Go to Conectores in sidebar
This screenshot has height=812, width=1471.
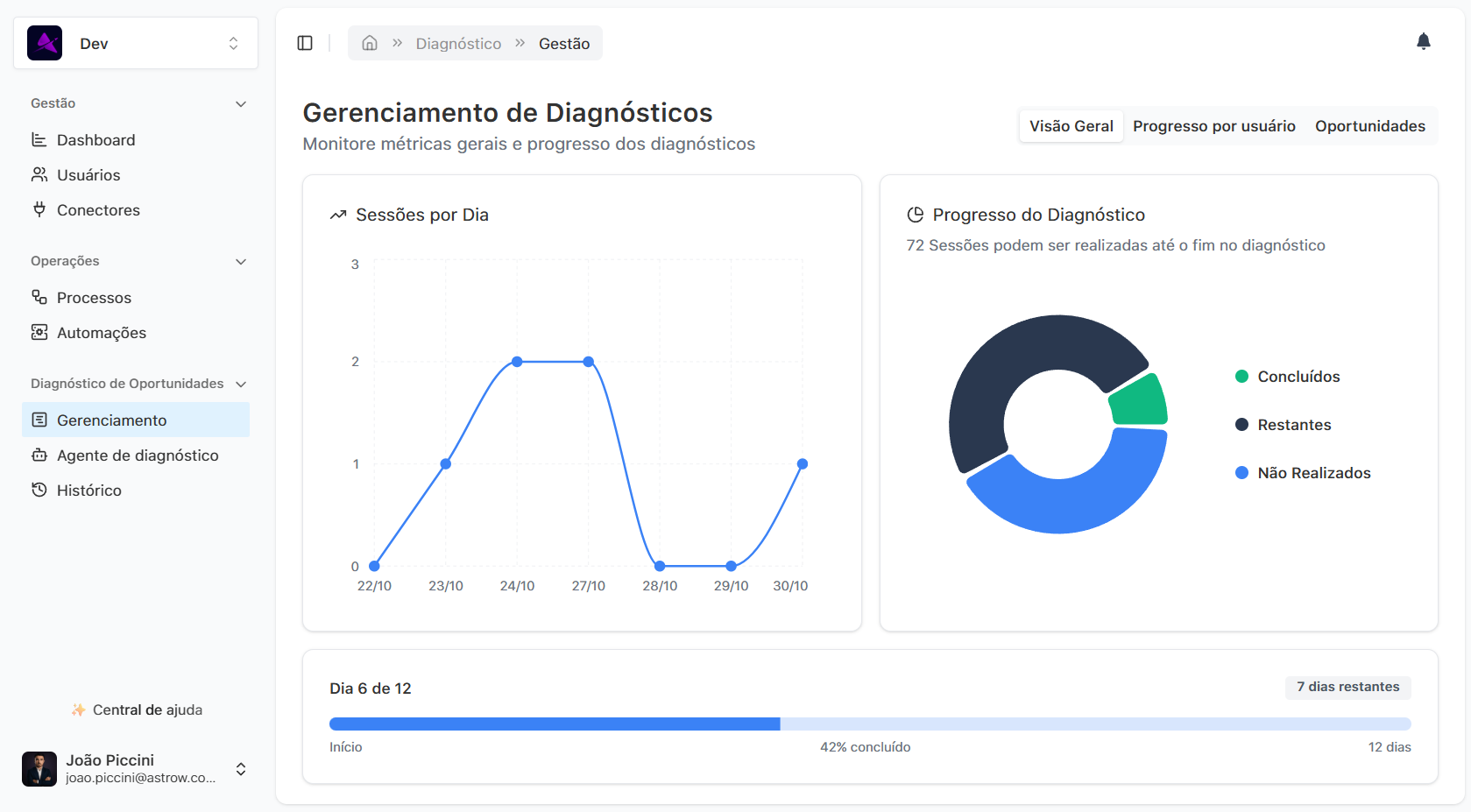point(98,210)
